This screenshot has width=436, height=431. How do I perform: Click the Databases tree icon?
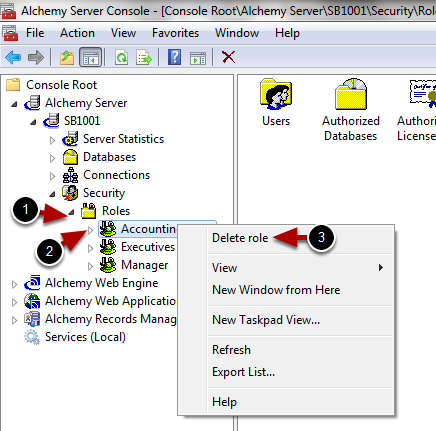point(70,157)
